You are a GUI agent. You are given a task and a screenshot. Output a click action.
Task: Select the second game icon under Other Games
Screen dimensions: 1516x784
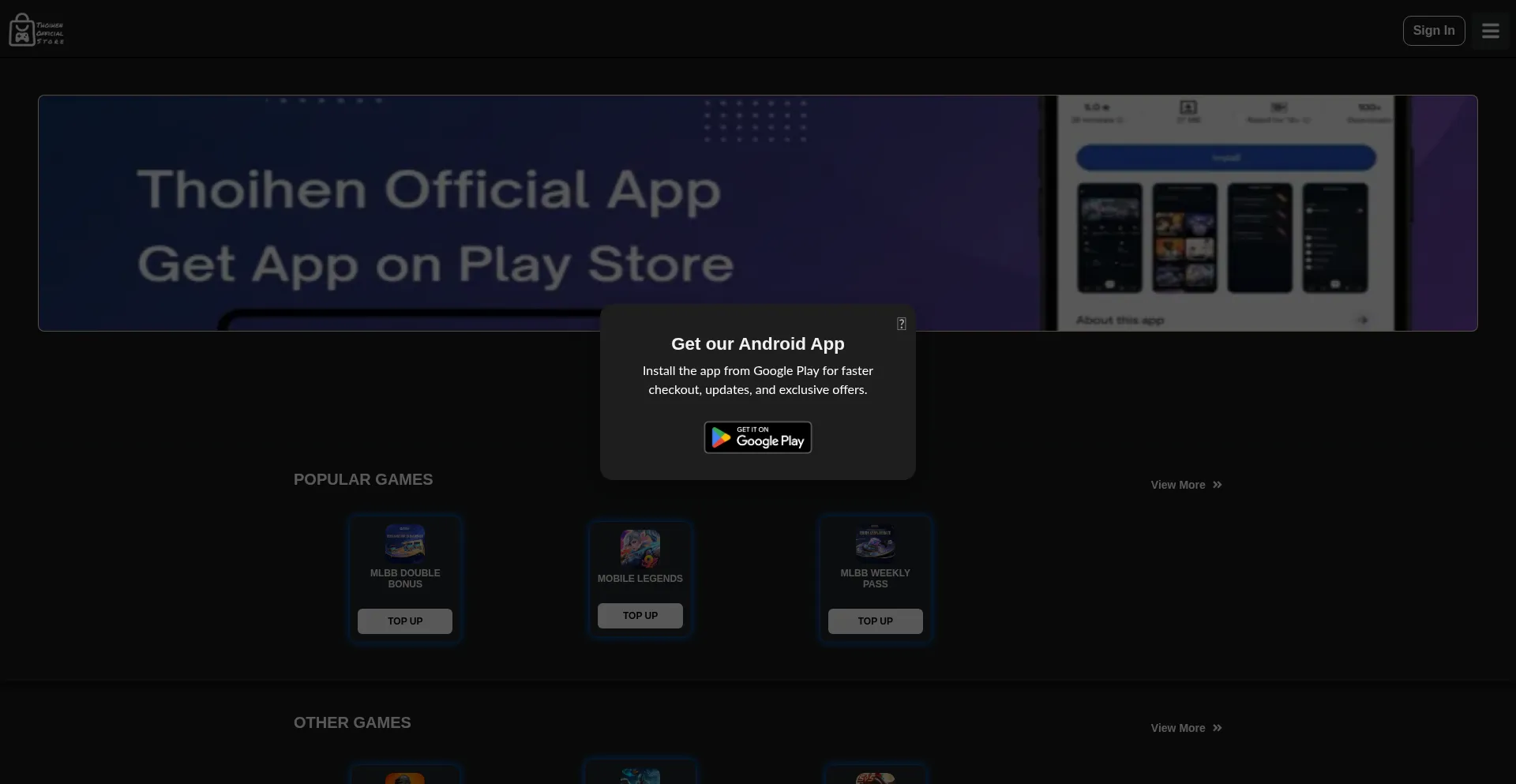(640, 776)
